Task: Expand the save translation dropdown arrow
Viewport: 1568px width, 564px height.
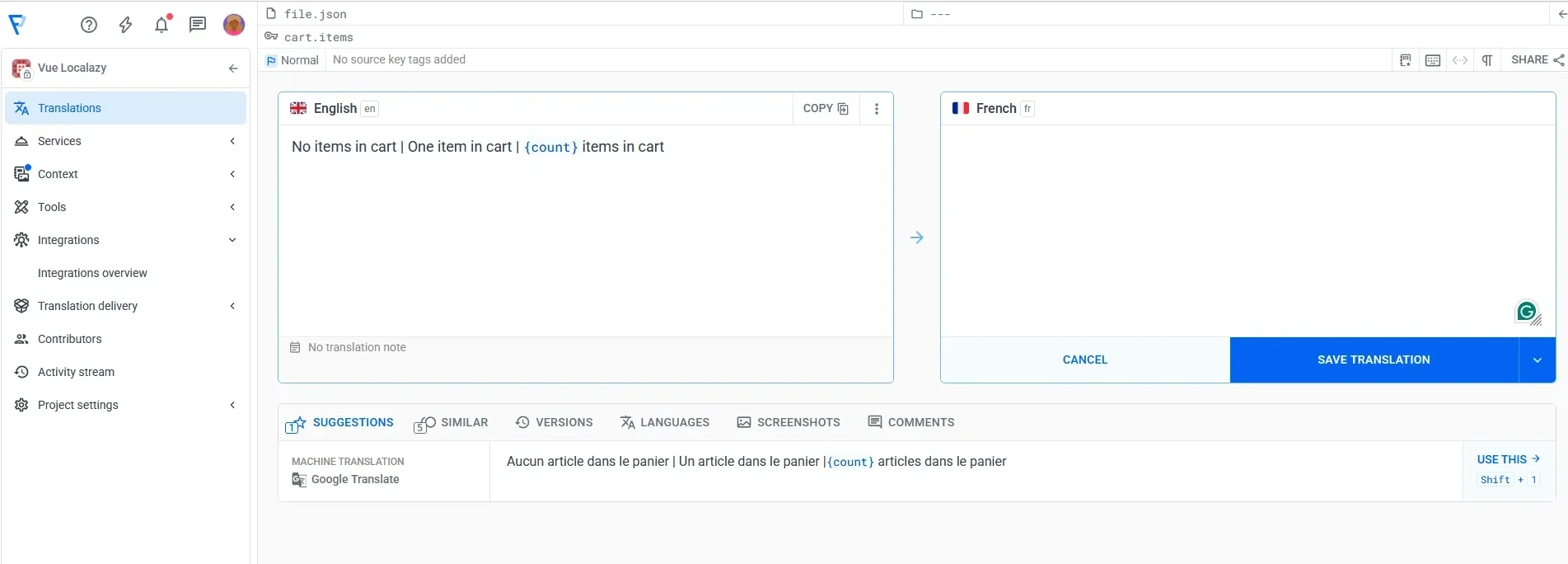Action: tap(1538, 360)
